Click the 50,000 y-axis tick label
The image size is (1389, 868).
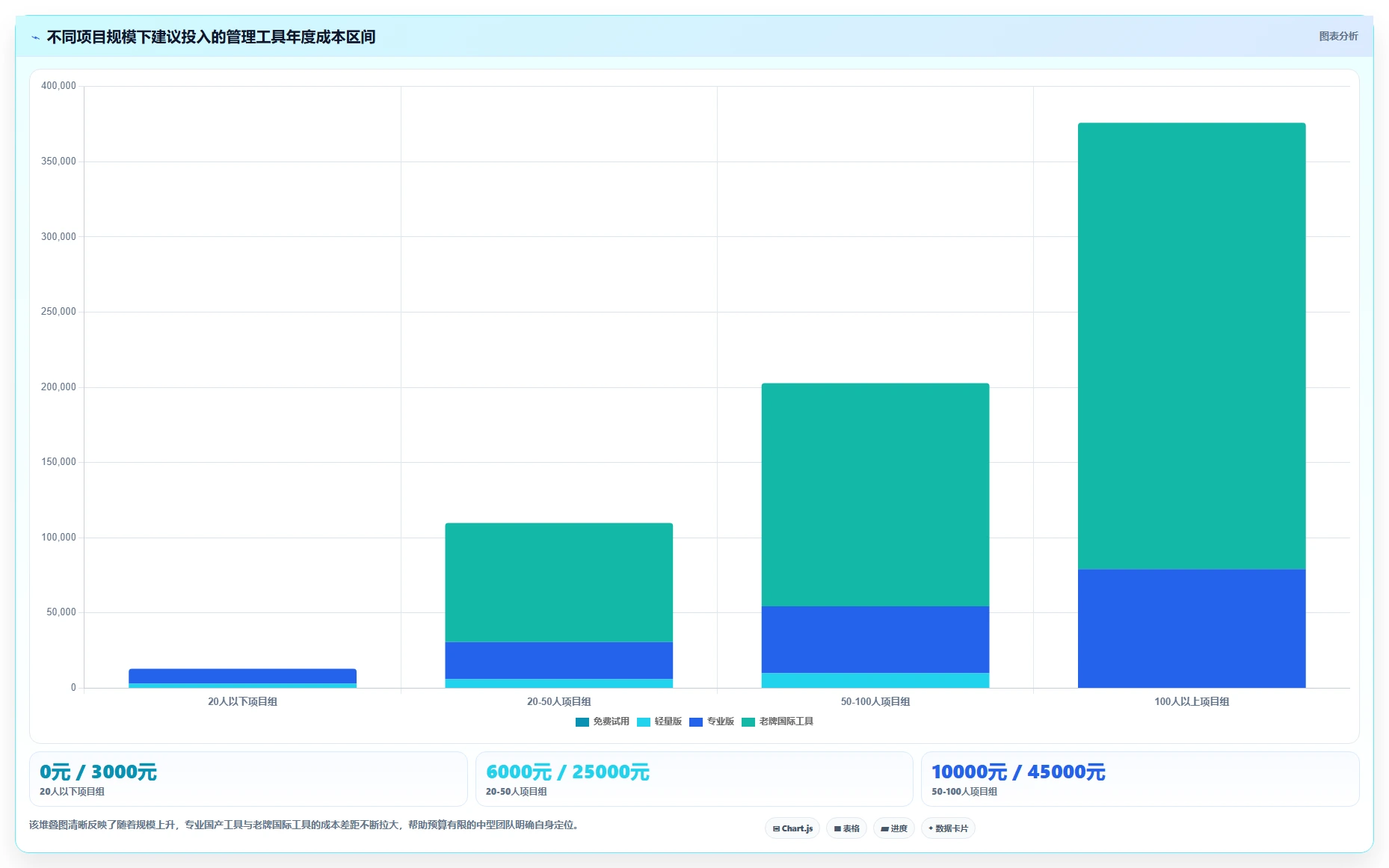61,612
